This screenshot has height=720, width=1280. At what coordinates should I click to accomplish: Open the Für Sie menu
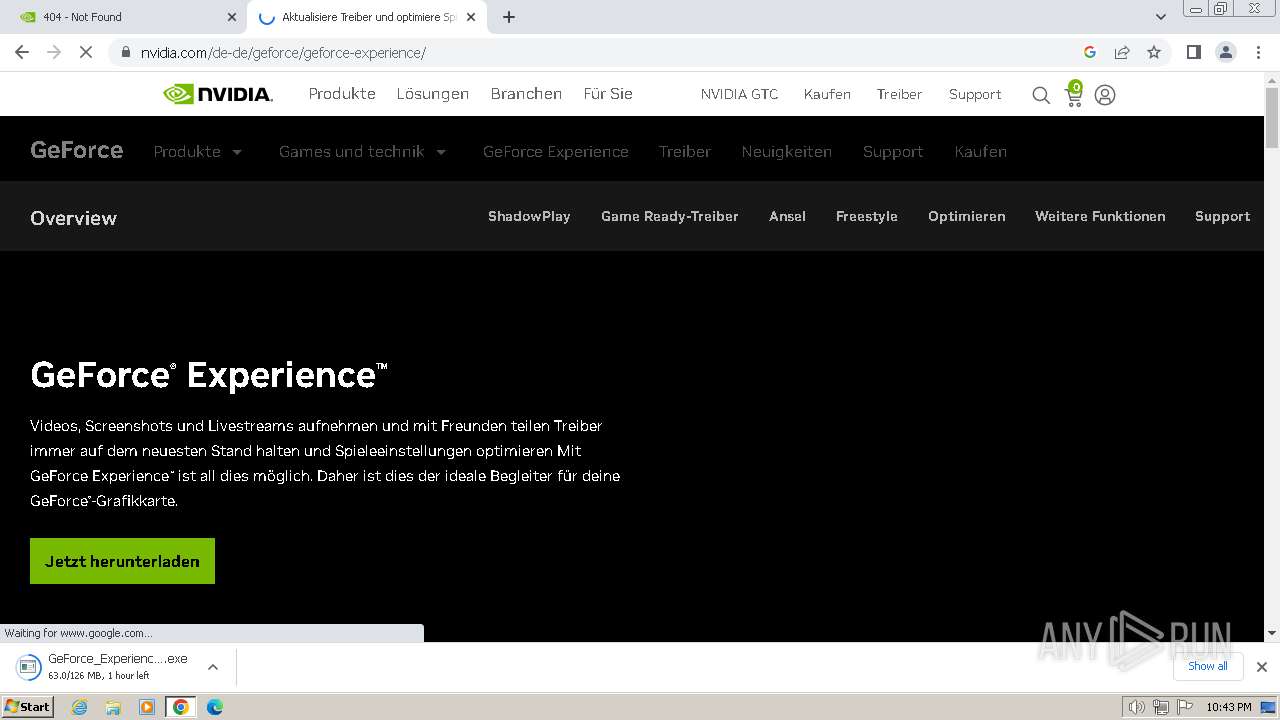(608, 94)
